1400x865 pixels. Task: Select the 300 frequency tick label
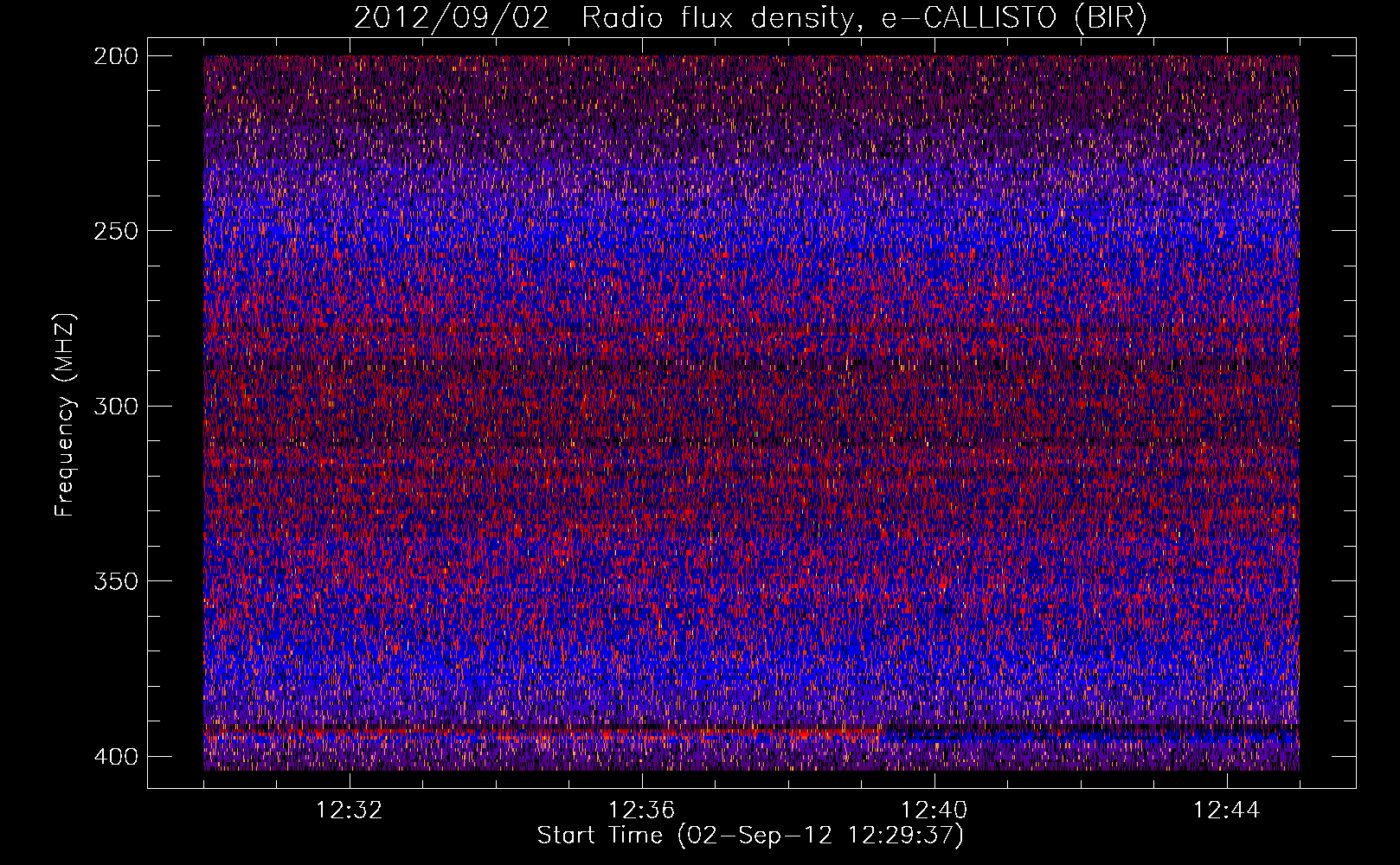tap(115, 407)
